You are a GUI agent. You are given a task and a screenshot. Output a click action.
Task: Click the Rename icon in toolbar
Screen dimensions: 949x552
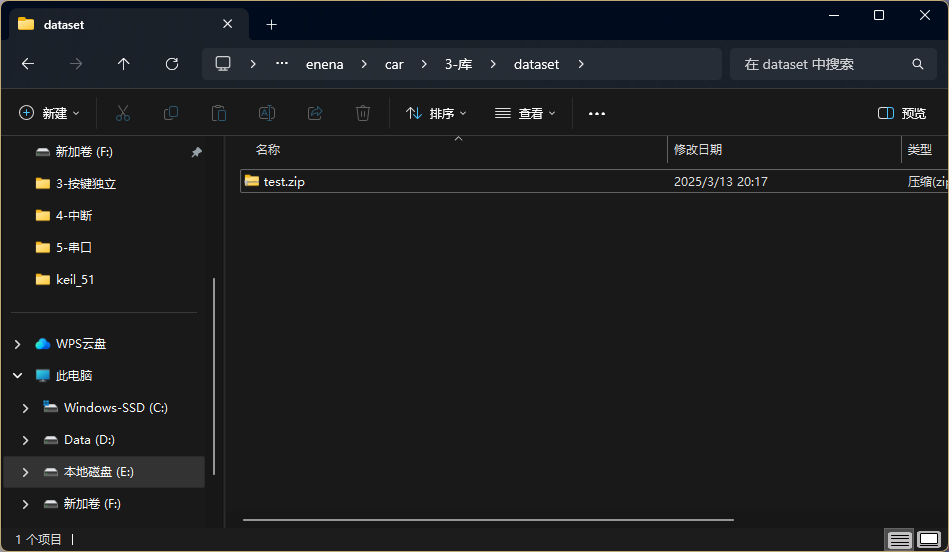267,113
